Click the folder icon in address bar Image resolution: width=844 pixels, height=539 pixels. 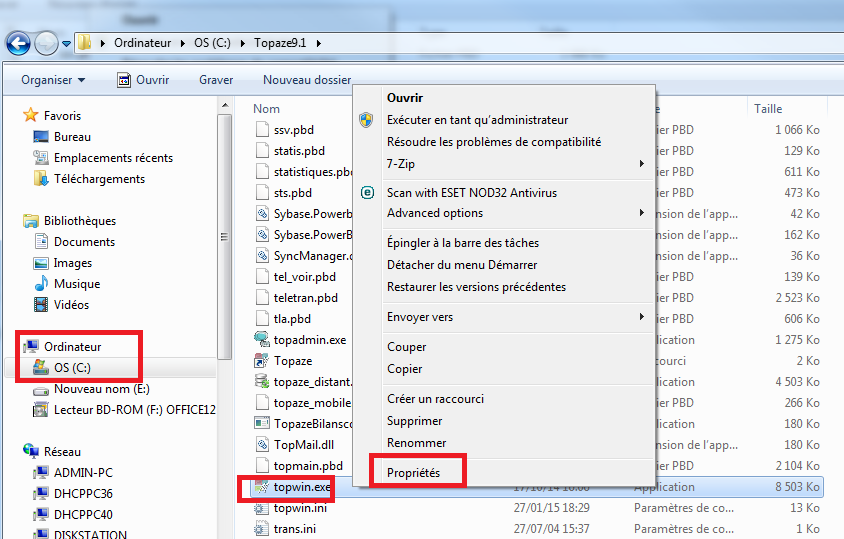point(85,43)
